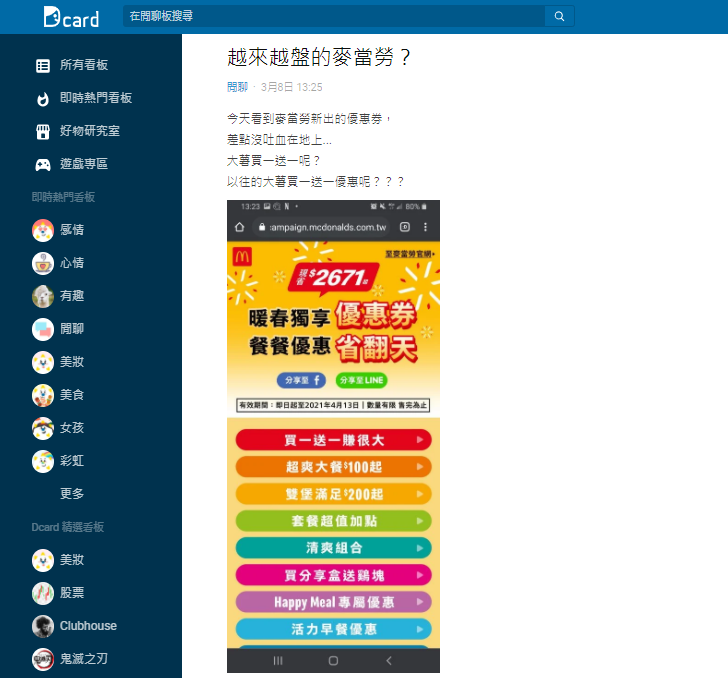The width and height of the screenshot is (728, 678).
Task: Click the 有效期間 validity notice text
Action: coord(333,405)
